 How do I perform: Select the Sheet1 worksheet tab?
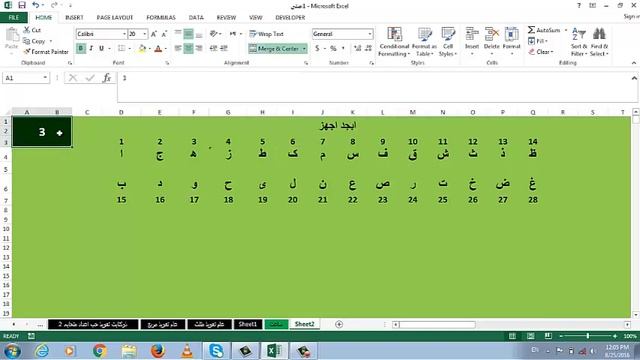pos(248,324)
